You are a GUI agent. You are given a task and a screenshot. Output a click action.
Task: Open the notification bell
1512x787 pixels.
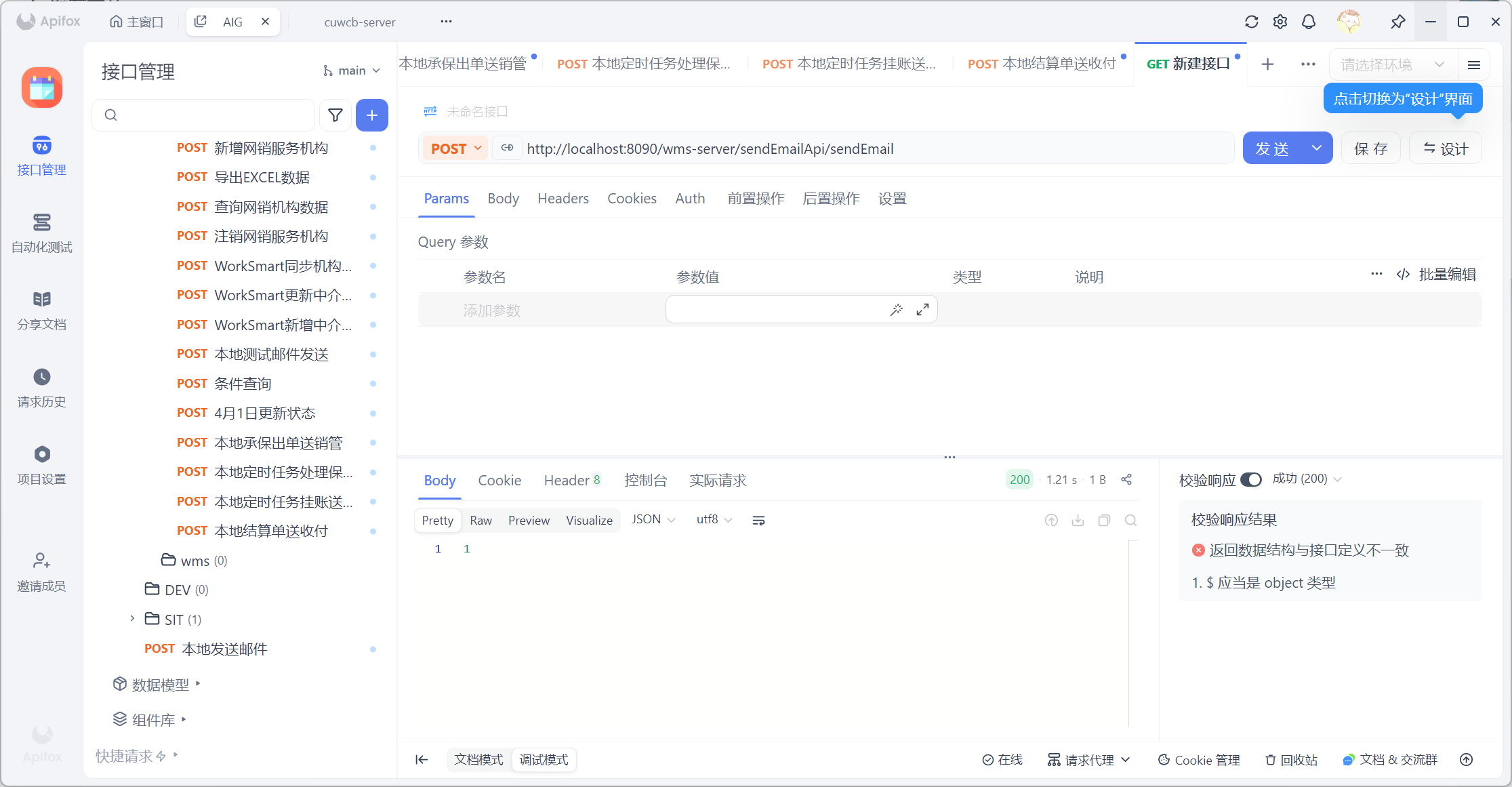[x=1309, y=22]
